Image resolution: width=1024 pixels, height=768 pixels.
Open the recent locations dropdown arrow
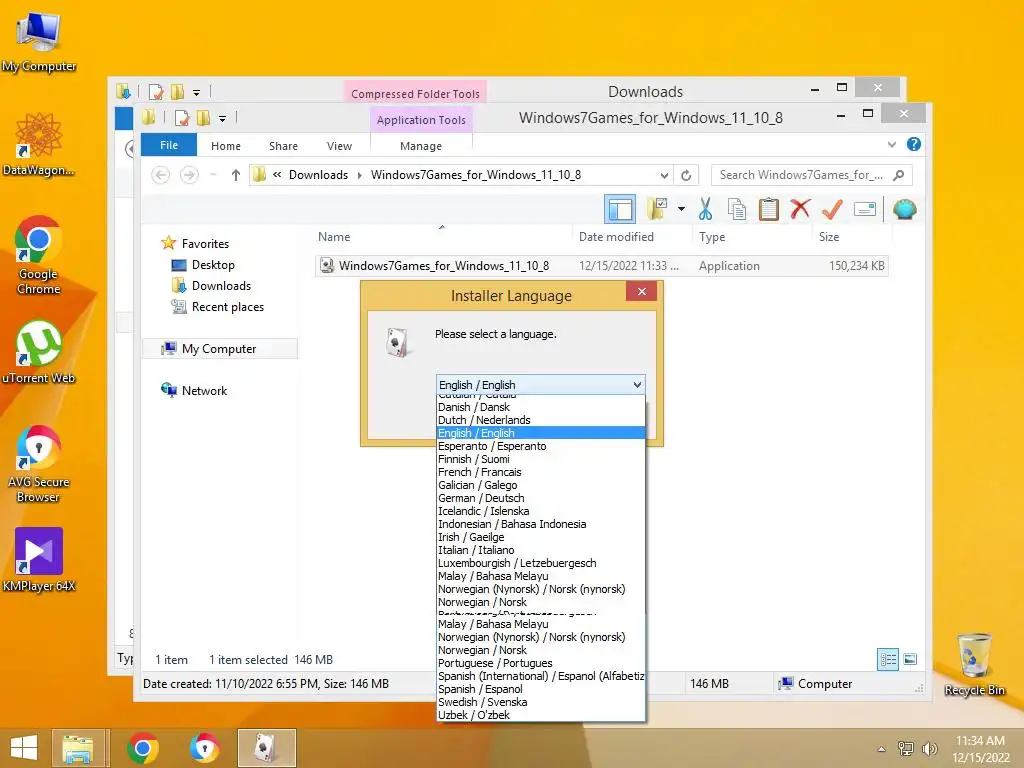(214, 175)
